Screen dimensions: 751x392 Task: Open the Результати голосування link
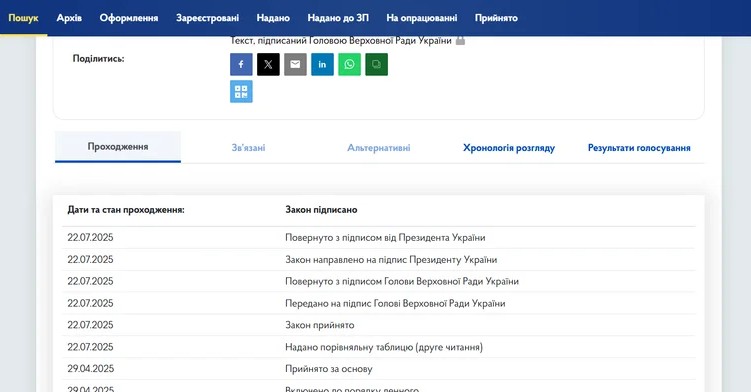coord(639,148)
